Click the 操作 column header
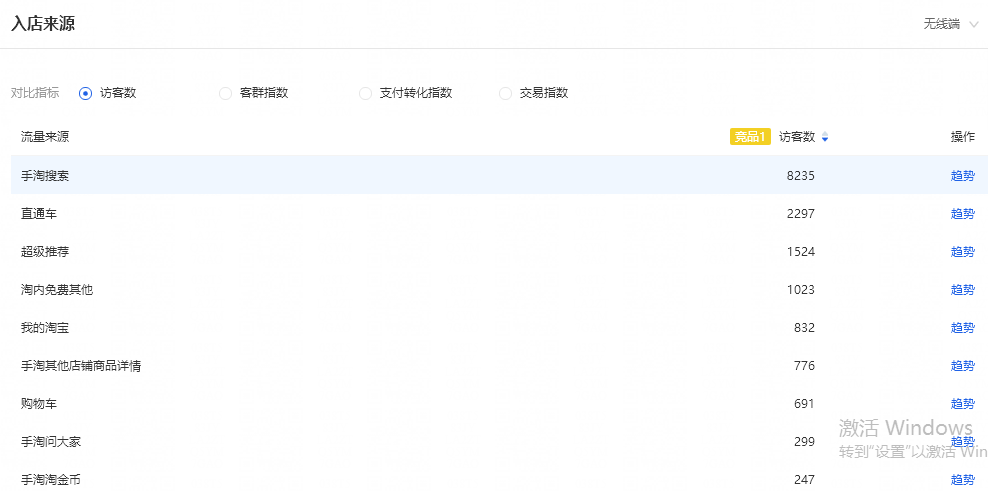Image resolution: width=988 pixels, height=491 pixels. [962, 137]
